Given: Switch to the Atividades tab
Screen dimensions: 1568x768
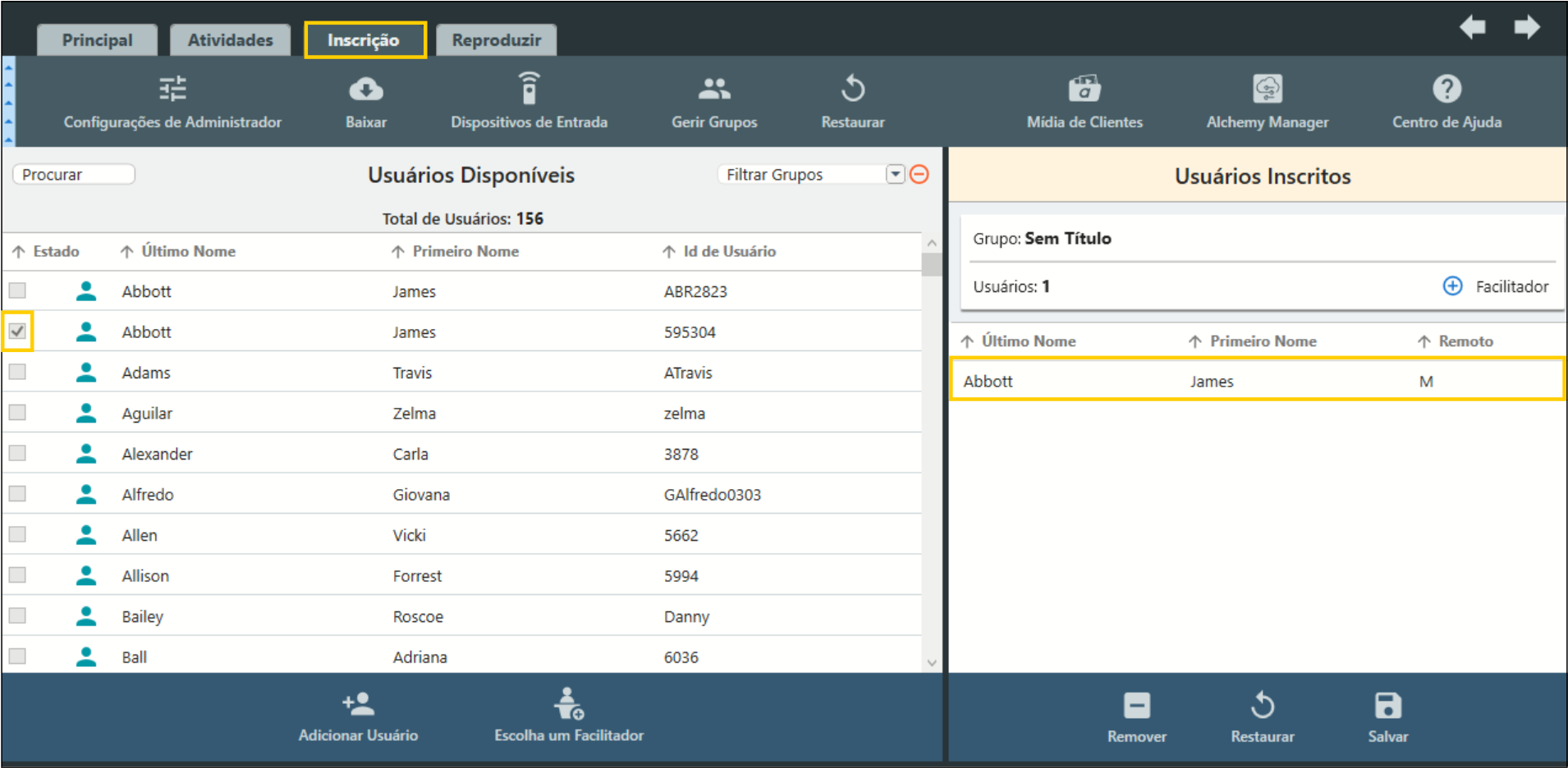Looking at the screenshot, I should click(230, 40).
